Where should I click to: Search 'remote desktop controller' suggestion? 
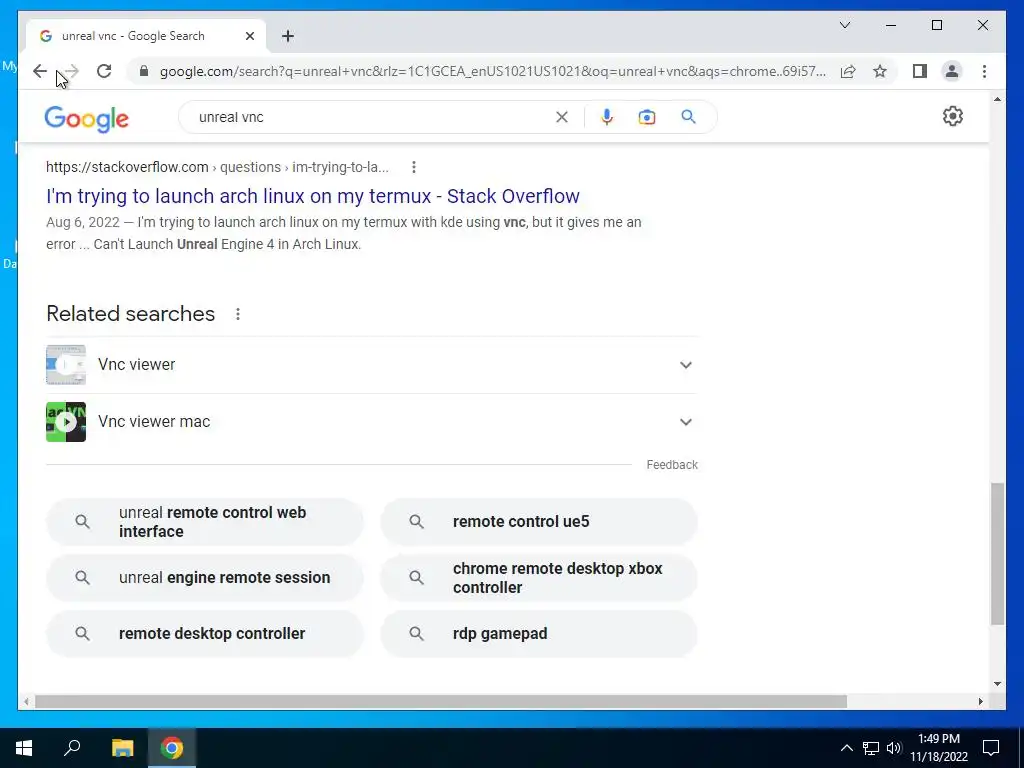(x=204, y=633)
